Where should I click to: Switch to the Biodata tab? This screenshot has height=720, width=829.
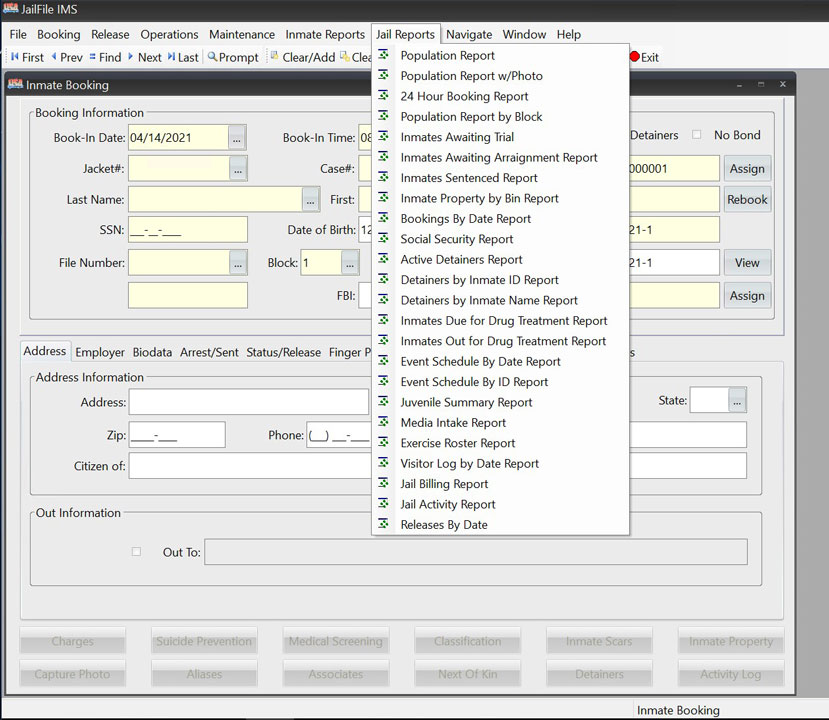152,352
